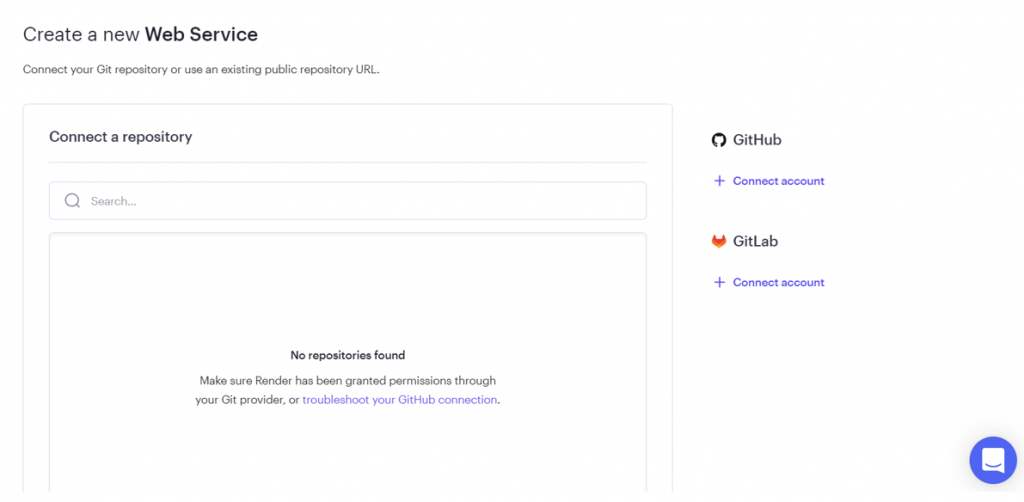1024x502 pixels.
Task: Open troubleshoot your GitHub connection link
Action: pyautogui.click(x=400, y=400)
